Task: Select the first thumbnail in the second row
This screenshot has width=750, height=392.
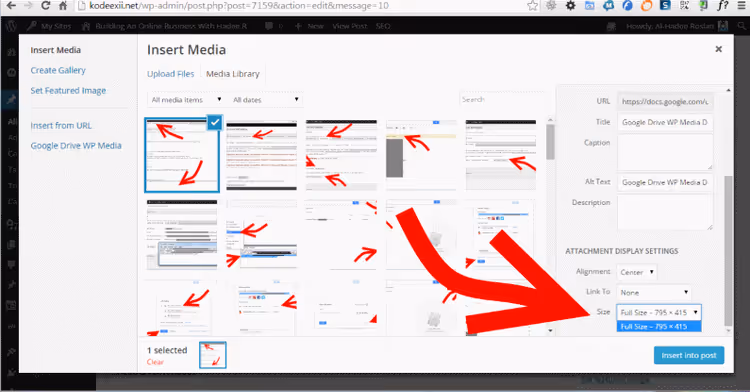Action: point(182,235)
